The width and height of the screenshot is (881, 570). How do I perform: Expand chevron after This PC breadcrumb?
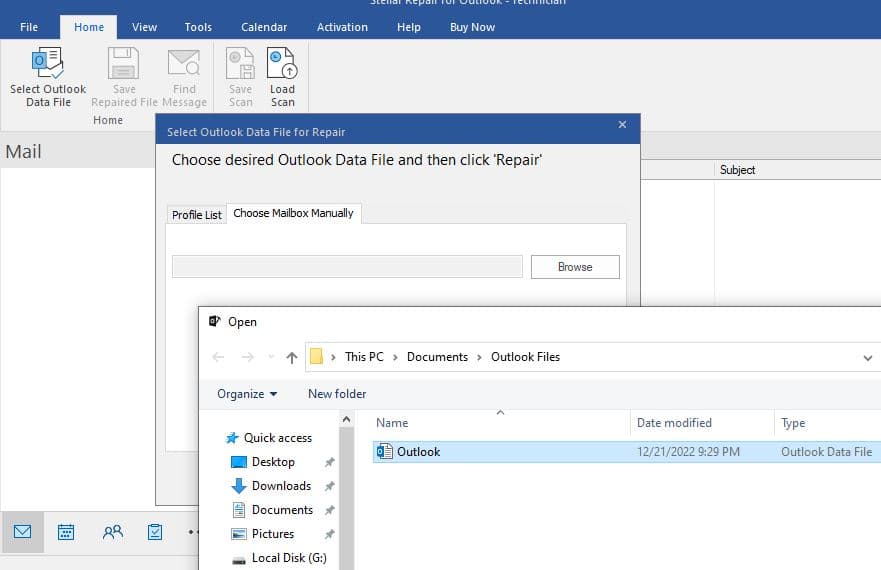click(x=396, y=357)
